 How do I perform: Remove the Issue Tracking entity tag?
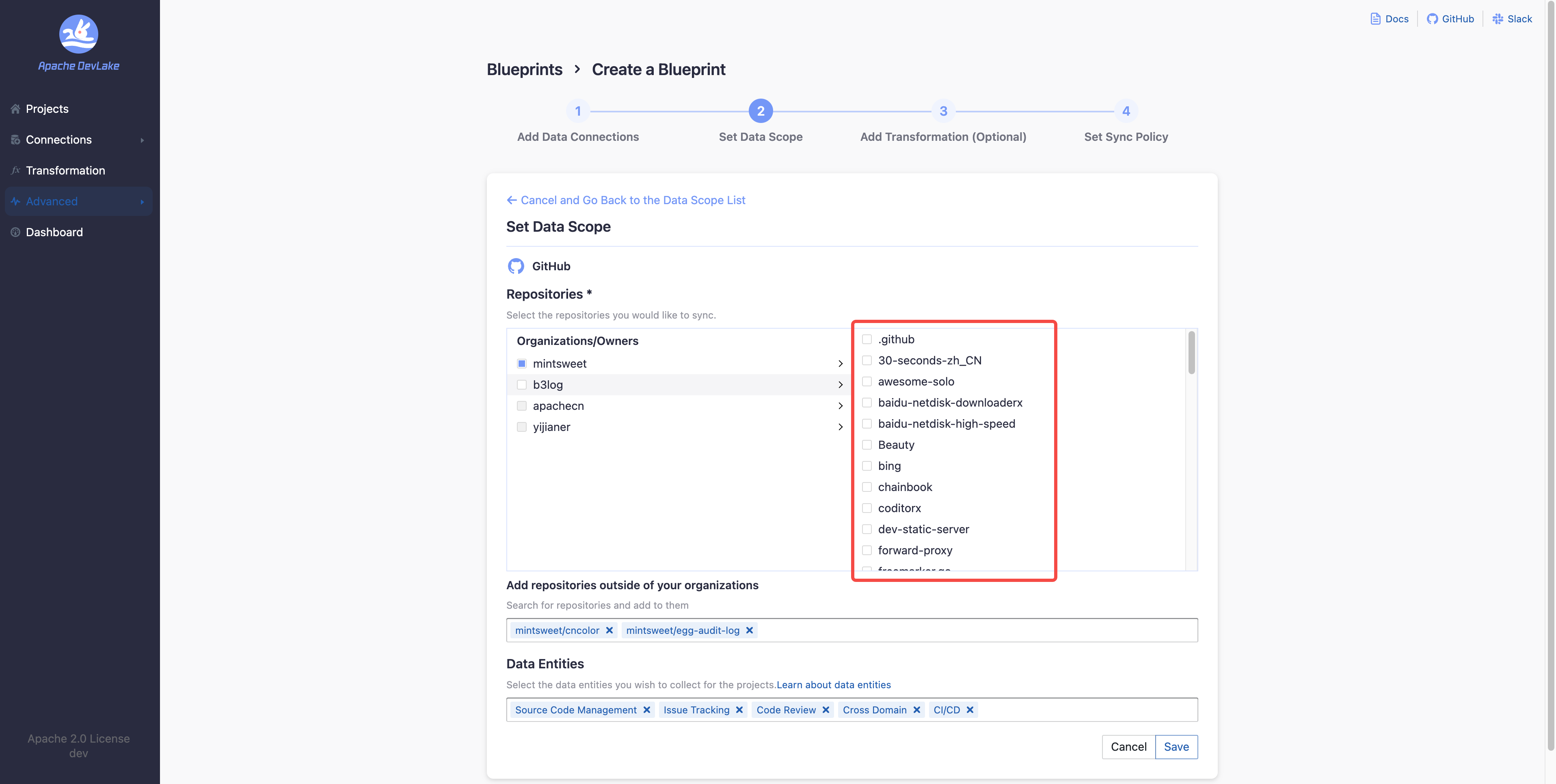tap(739, 710)
